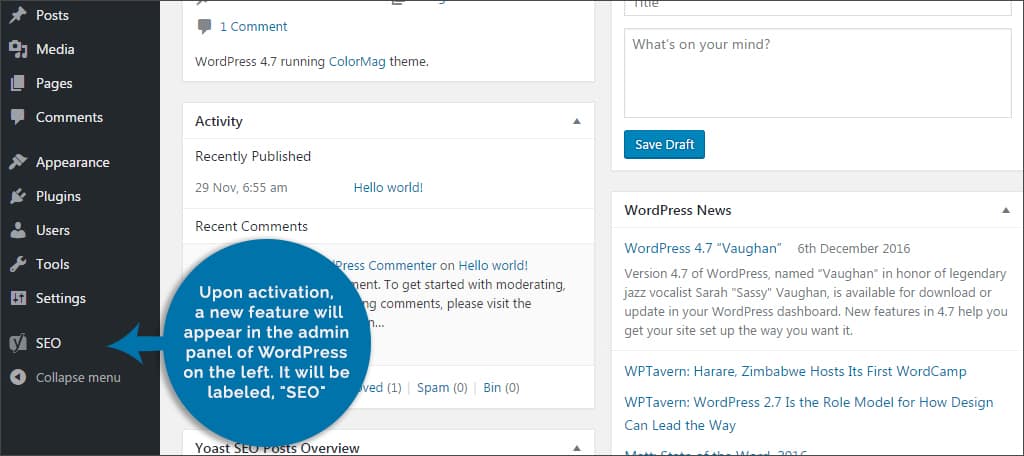Image resolution: width=1024 pixels, height=456 pixels.
Task: Open the Tools menu
Action: pyautogui.click(x=52, y=264)
